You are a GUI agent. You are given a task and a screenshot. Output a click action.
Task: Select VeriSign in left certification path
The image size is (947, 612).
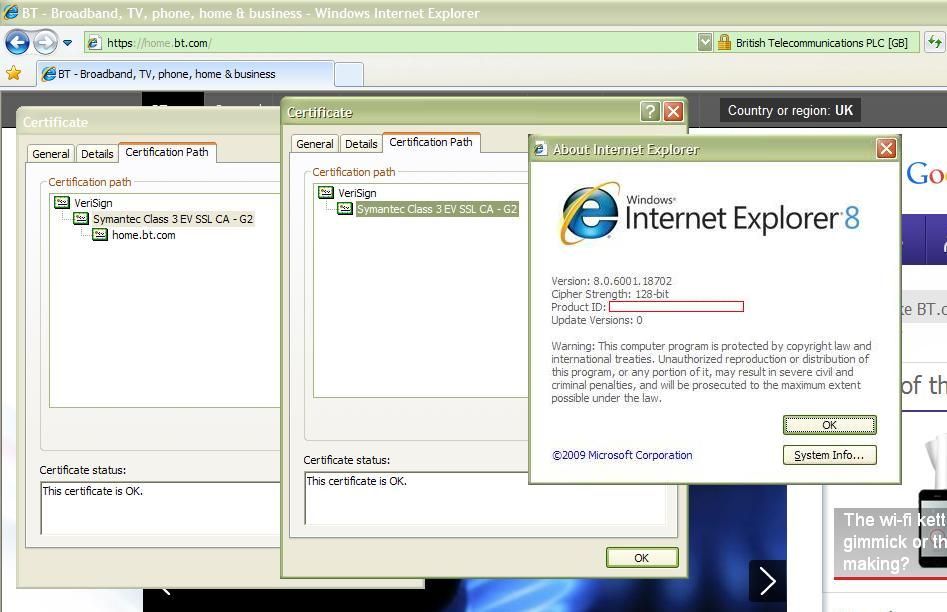pos(93,203)
